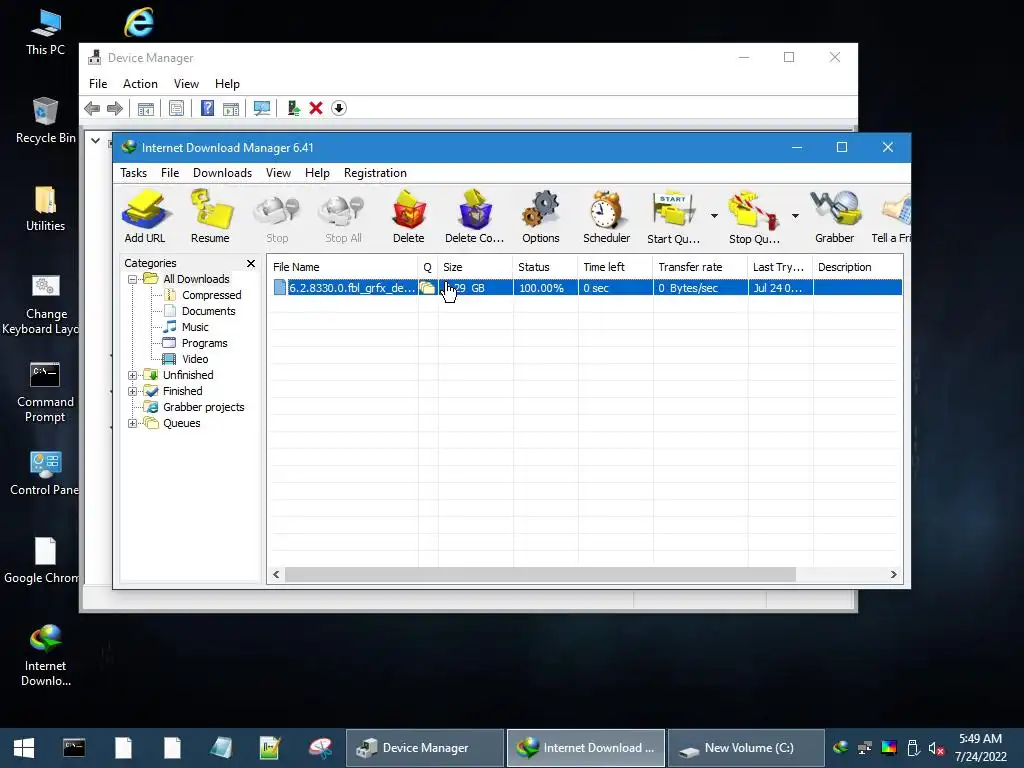Sort by Time left column header
The height and width of the screenshot is (768, 1024).
click(615, 267)
